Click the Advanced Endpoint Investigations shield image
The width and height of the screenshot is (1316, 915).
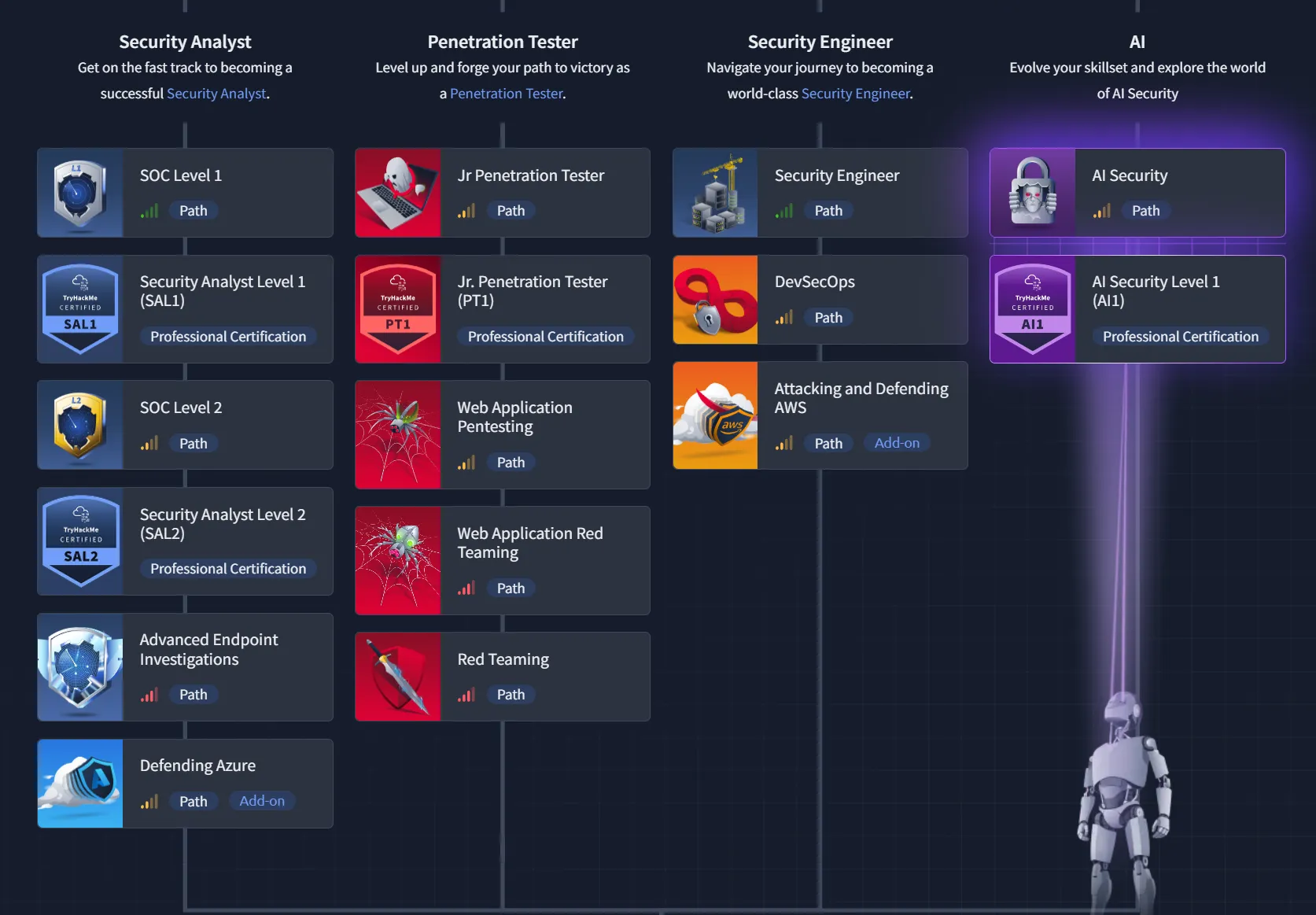(x=80, y=667)
